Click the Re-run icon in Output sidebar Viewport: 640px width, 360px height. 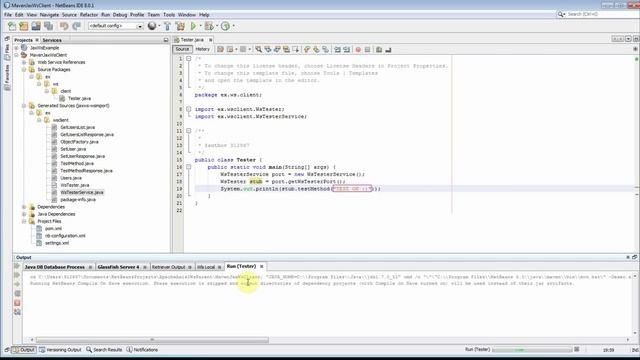[x=17, y=266]
